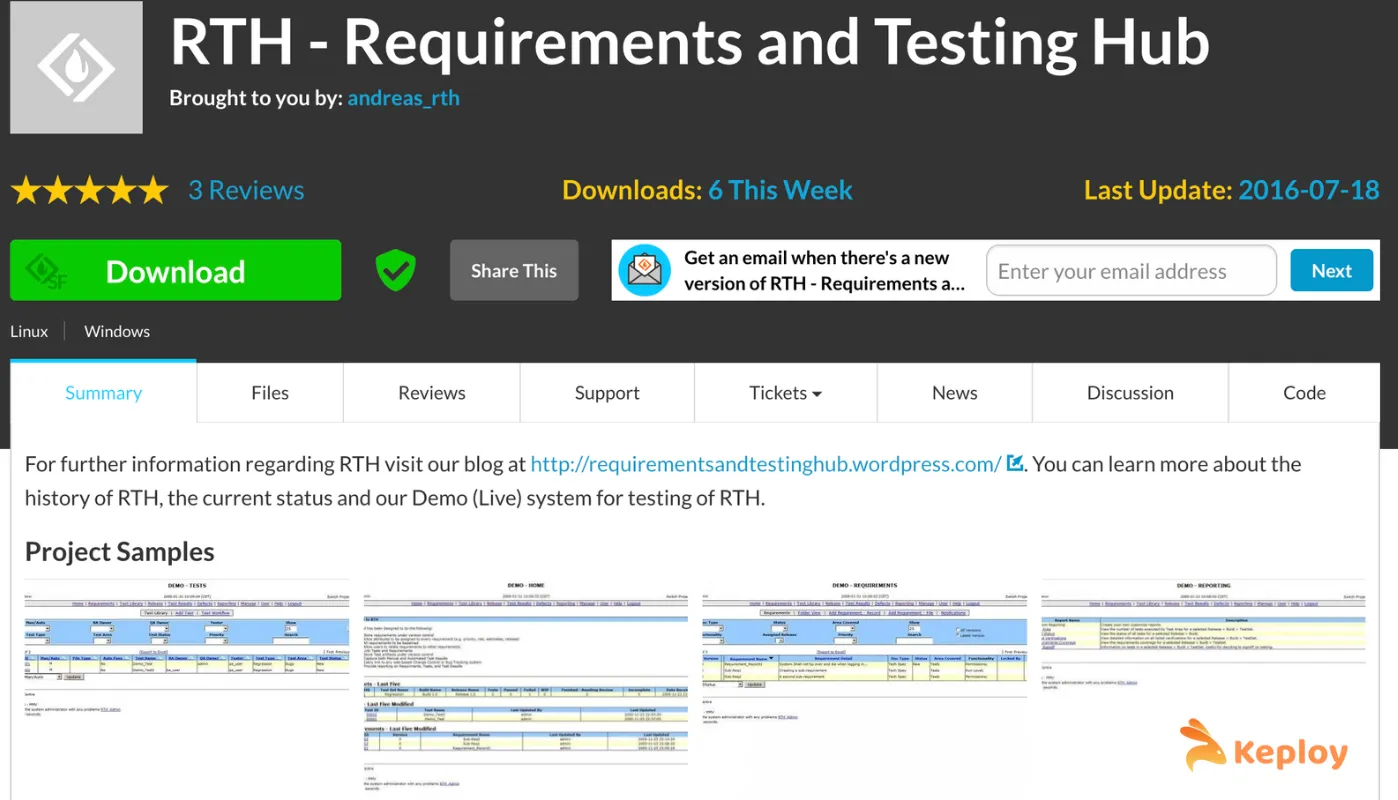Click the green shield verified icon
The image size is (1398, 800).
(x=395, y=270)
